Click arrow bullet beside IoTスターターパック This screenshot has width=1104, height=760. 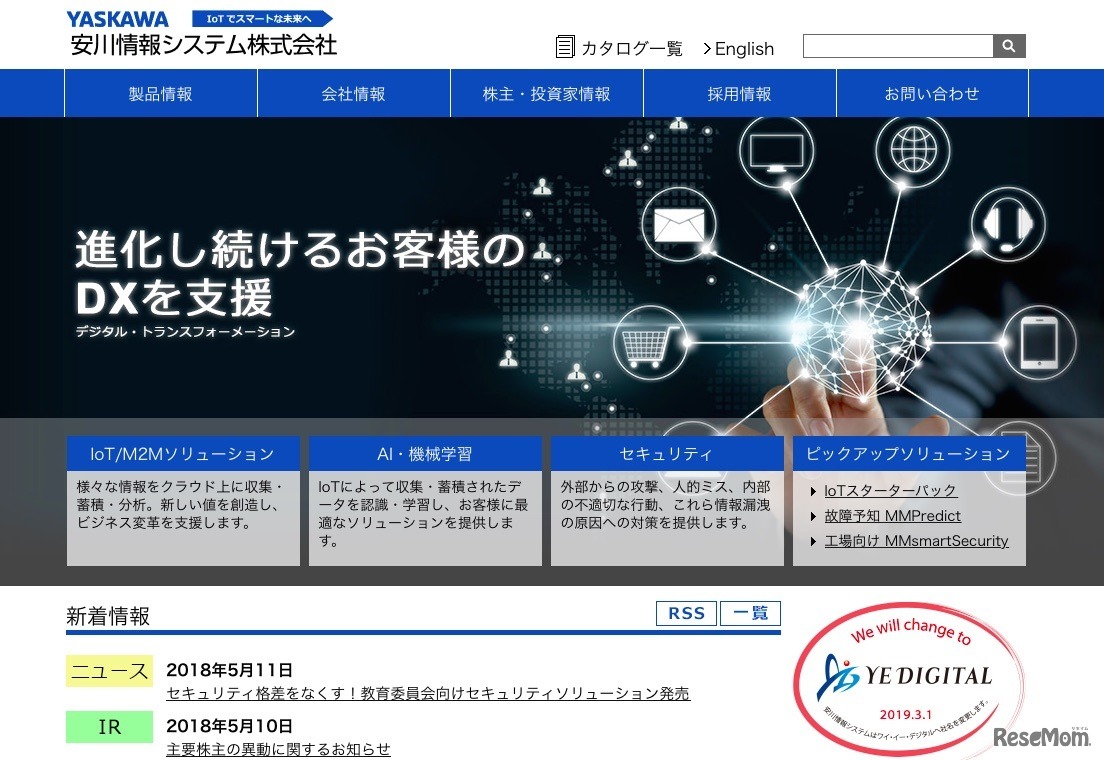click(x=813, y=491)
